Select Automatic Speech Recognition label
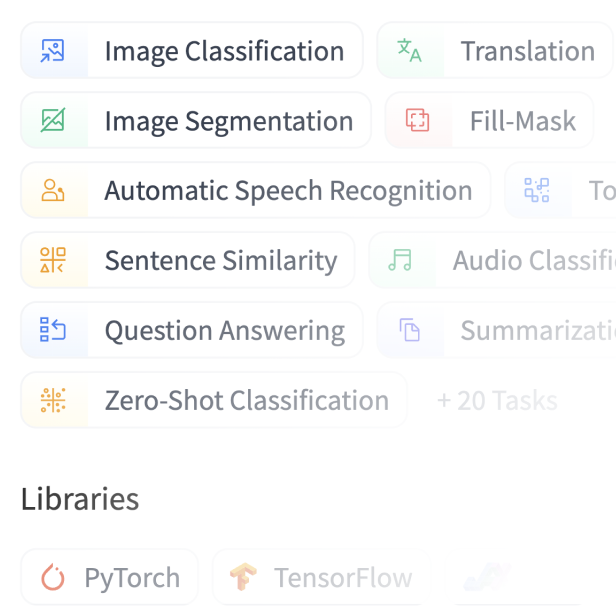The image size is (616, 614). [x=288, y=191]
